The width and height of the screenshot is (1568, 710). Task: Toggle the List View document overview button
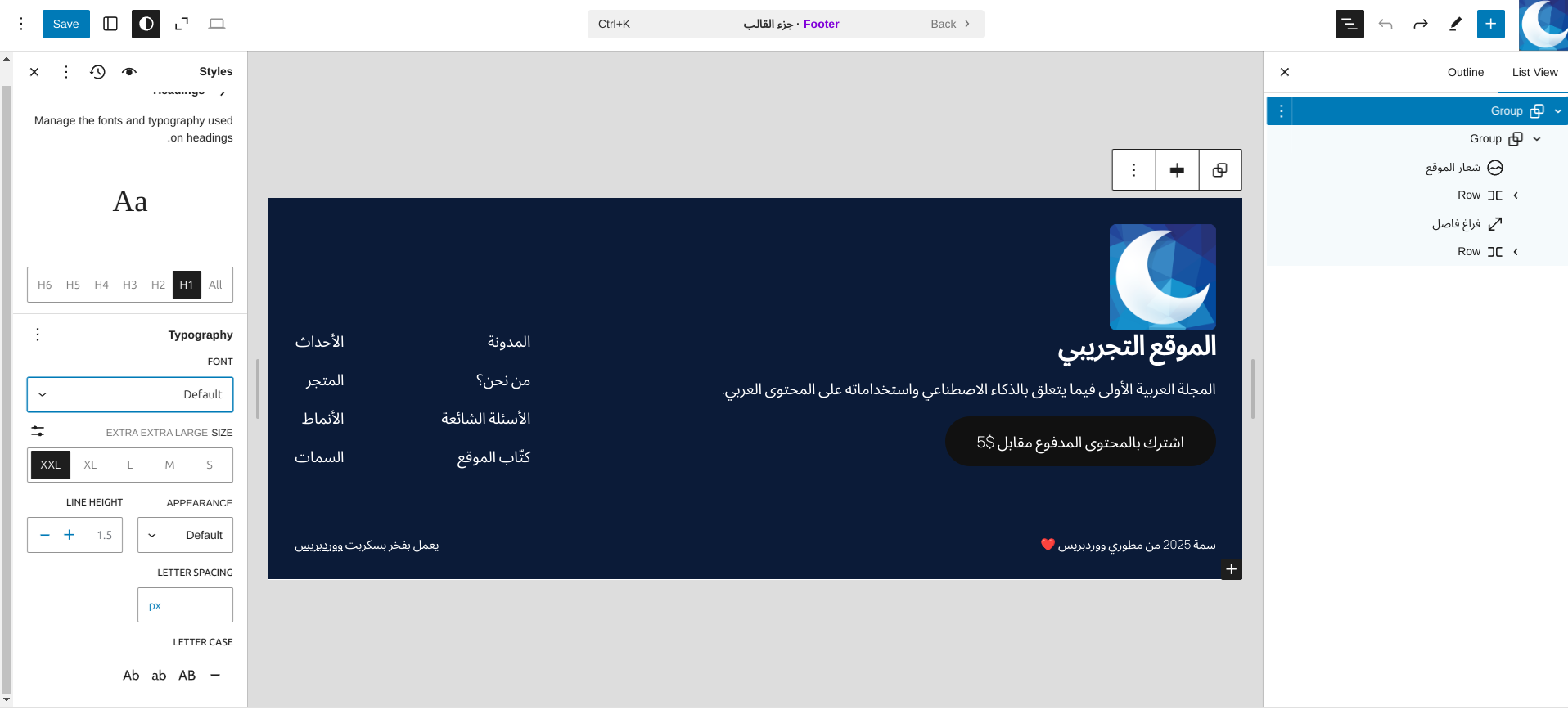coord(1349,24)
